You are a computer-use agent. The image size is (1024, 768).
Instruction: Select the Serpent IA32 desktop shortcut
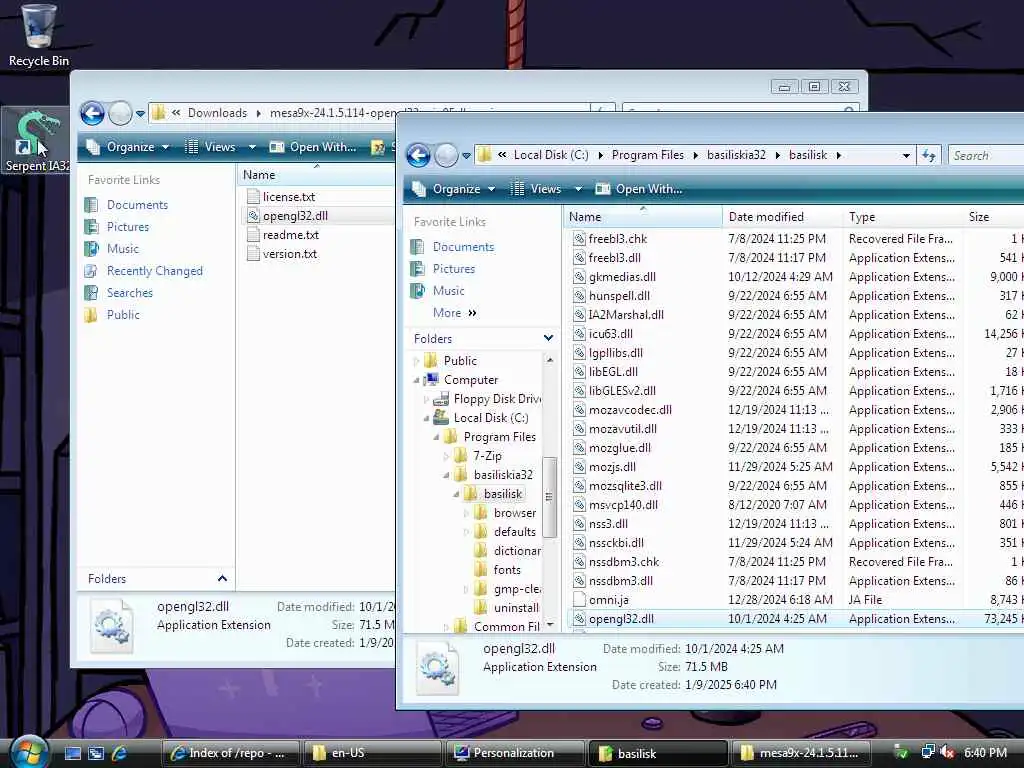point(36,142)
